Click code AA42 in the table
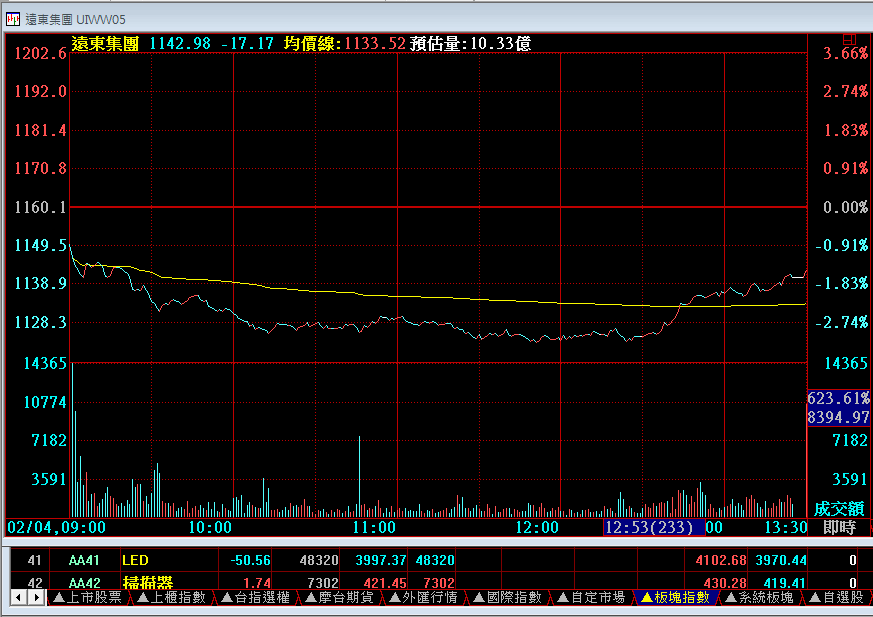Viewport: 873px width, 617px height. point(84,583)
